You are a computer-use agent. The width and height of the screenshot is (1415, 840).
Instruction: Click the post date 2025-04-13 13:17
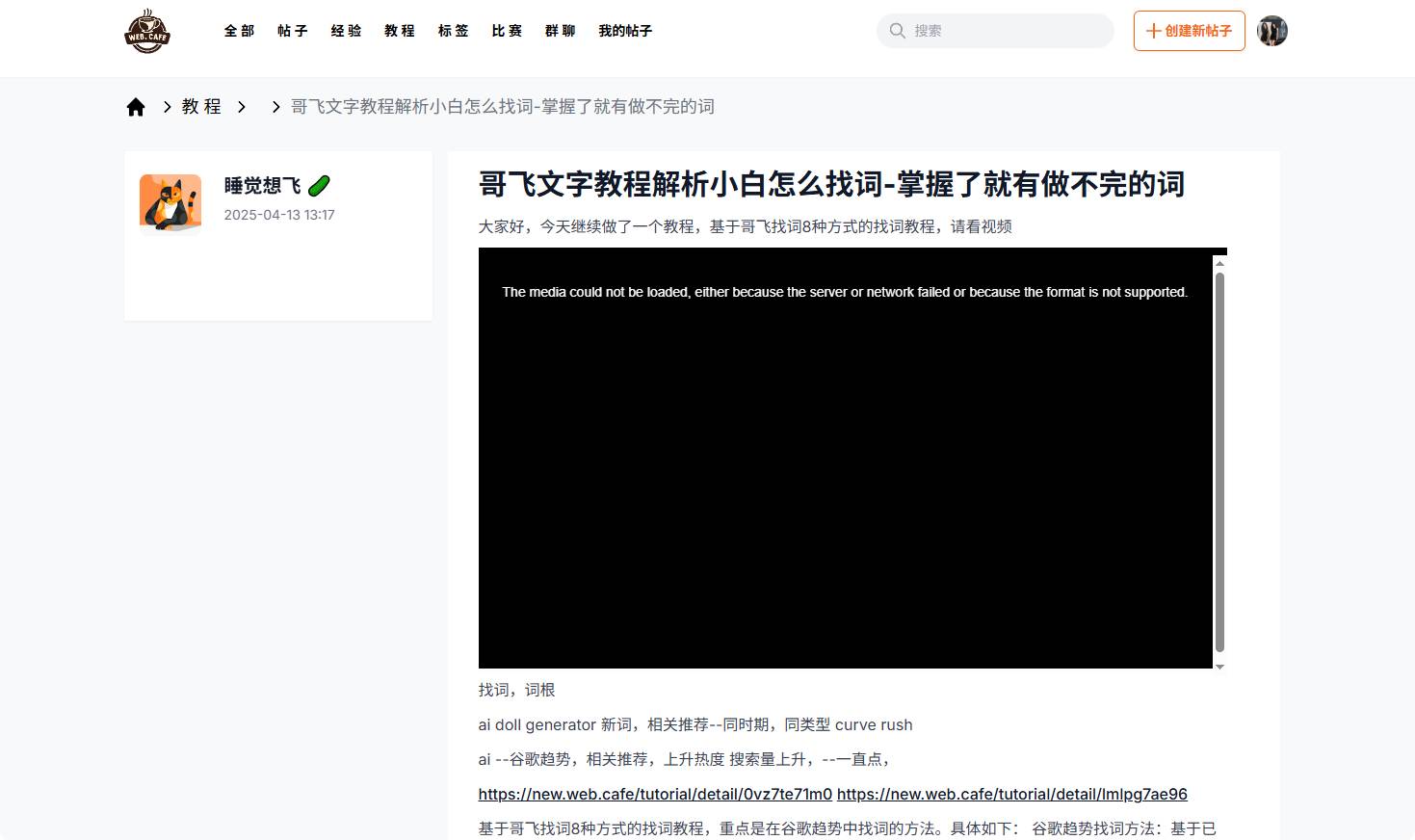coord(279,215)
